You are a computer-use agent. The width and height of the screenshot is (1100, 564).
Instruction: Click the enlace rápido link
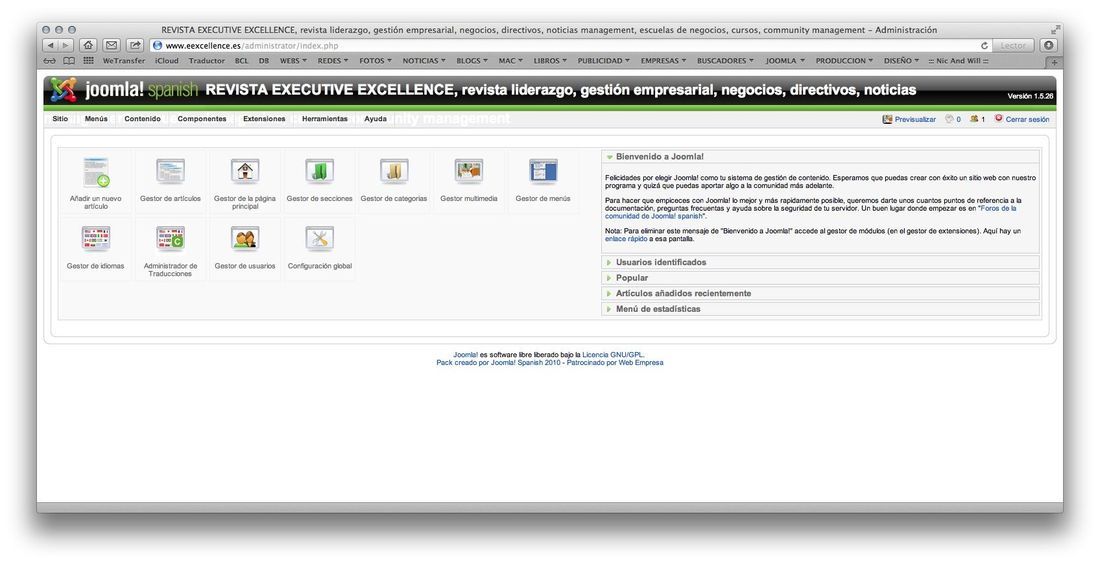click(626, 239)
